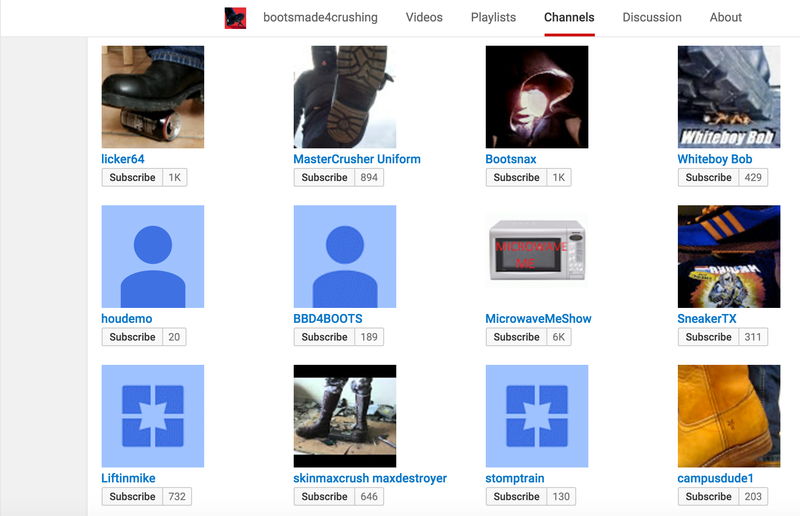Subscribe to houdemo

pos(132,337)
